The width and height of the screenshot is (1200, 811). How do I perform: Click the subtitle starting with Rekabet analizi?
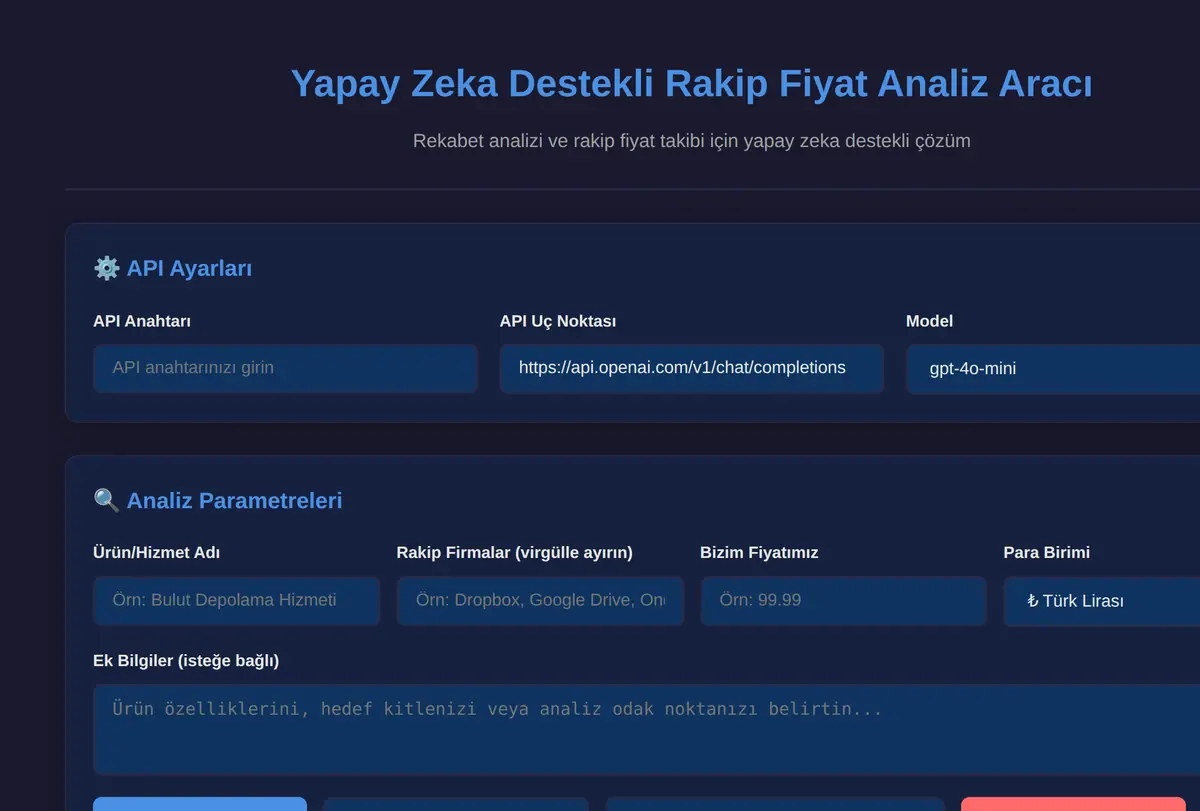(692, 141)
